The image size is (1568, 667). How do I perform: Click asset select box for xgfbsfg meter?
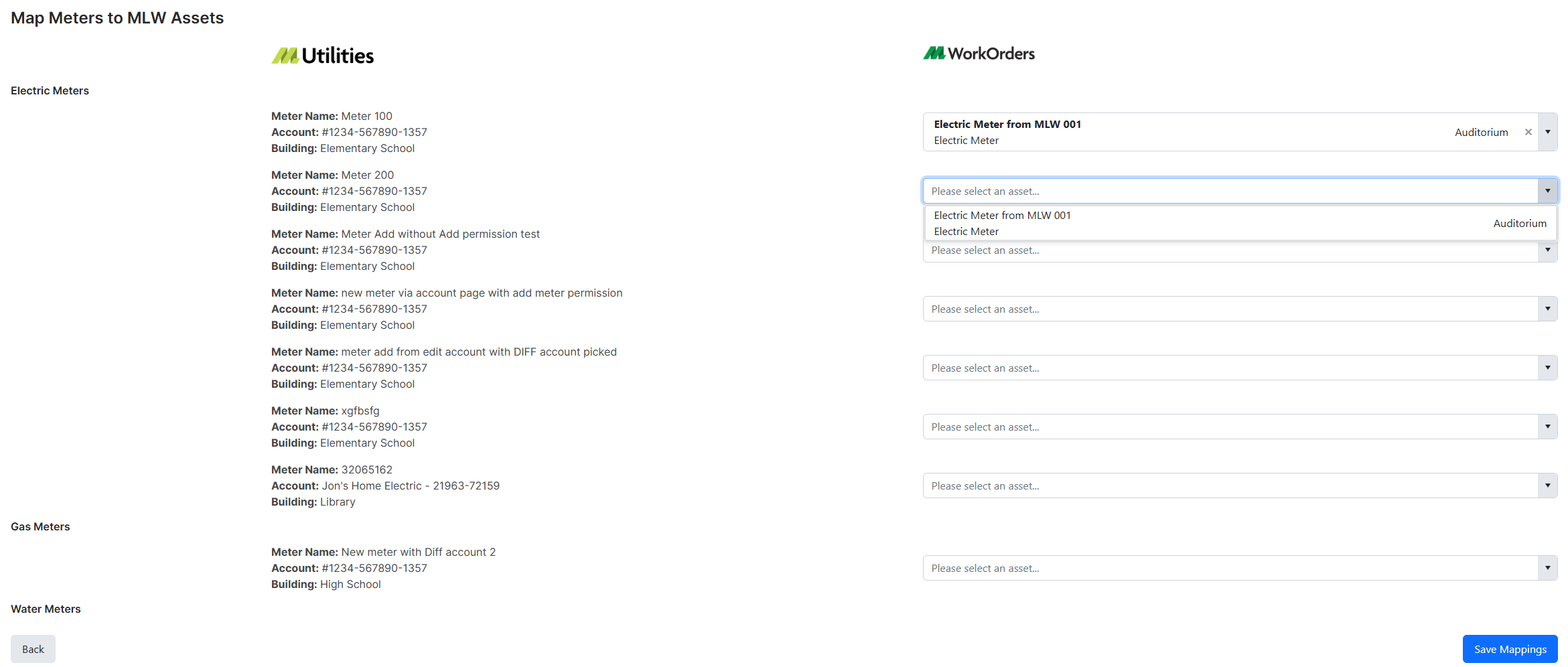click(x=1229, y=427)
